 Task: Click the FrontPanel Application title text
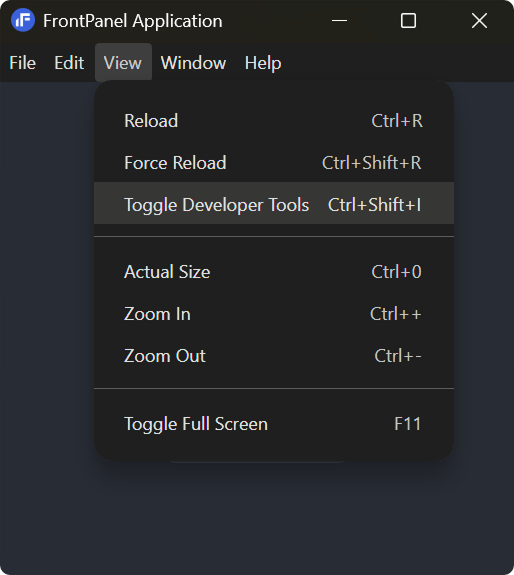pyautogui.click(x=133, y=21)
